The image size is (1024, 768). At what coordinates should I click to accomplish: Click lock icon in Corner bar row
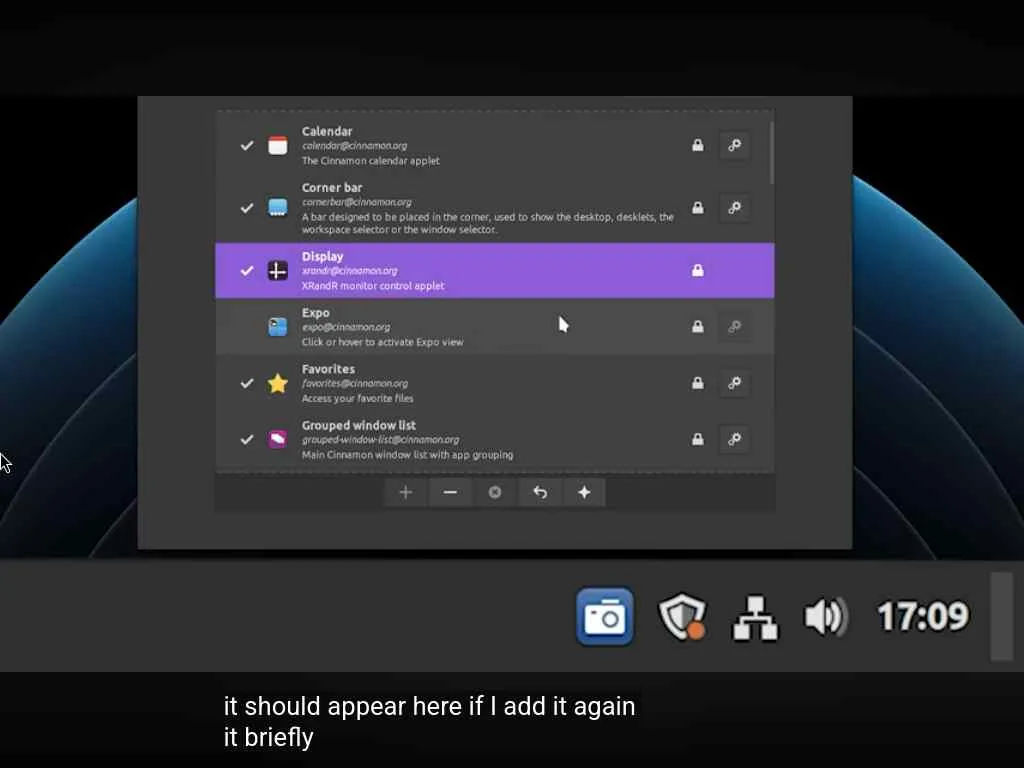pyautogui.click(x=697, y=208)
